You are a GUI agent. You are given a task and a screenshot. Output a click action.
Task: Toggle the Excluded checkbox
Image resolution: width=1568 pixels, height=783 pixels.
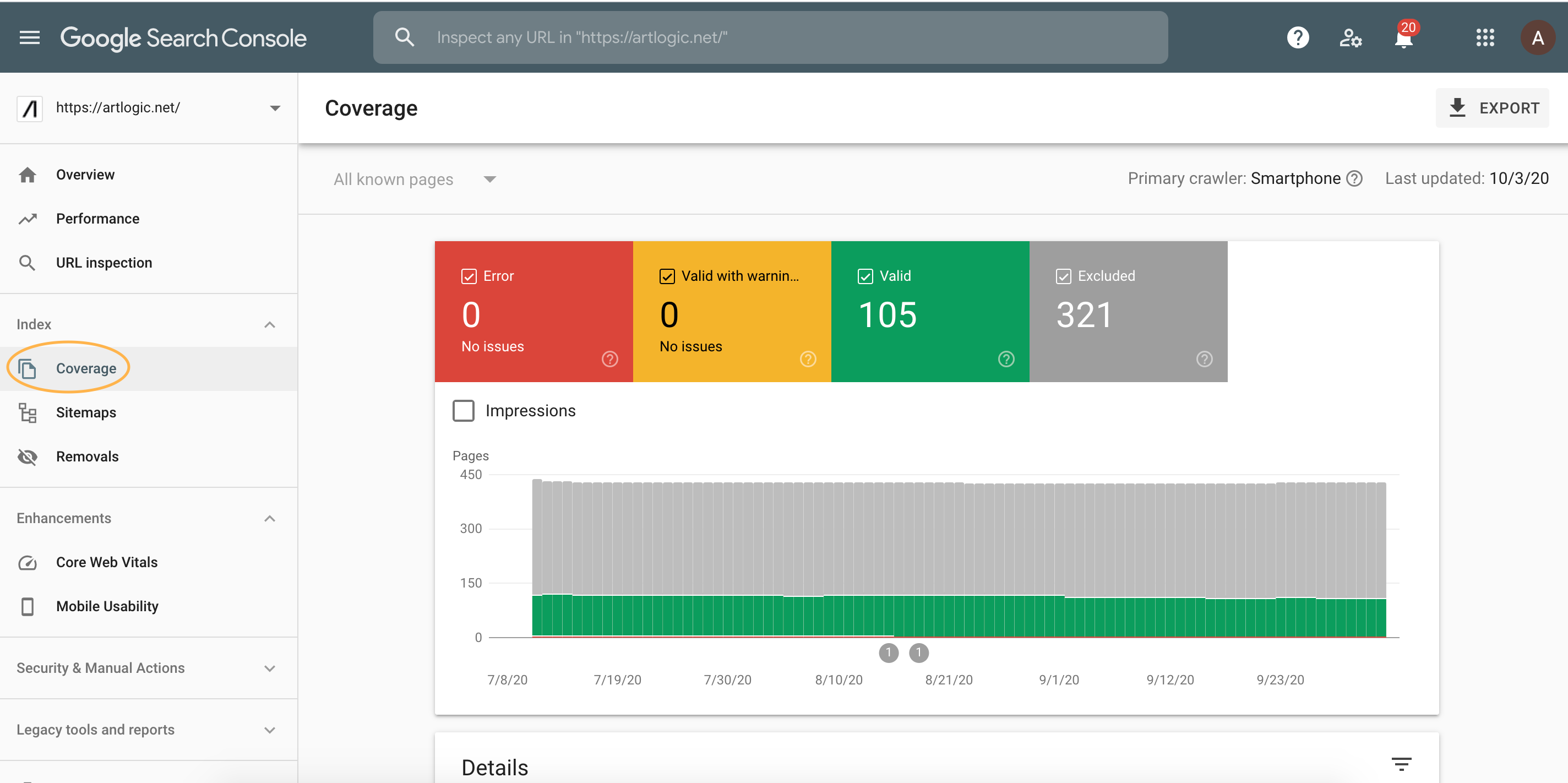[1063, 276]
